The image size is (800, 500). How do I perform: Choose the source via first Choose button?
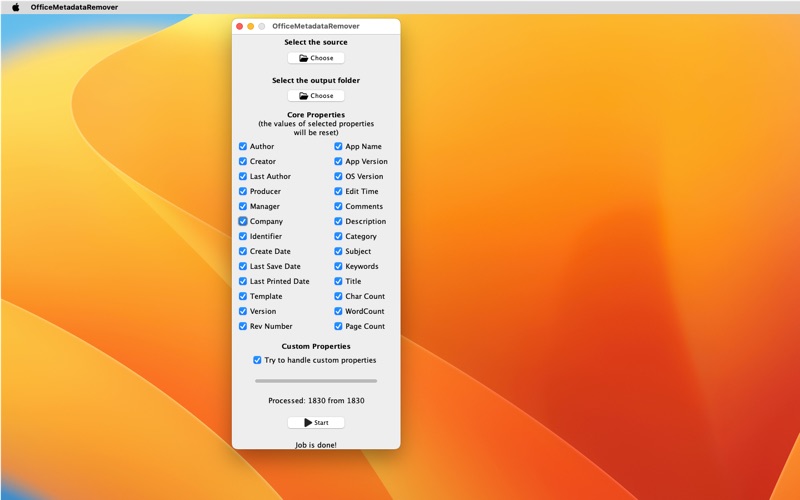pos(316,58)
